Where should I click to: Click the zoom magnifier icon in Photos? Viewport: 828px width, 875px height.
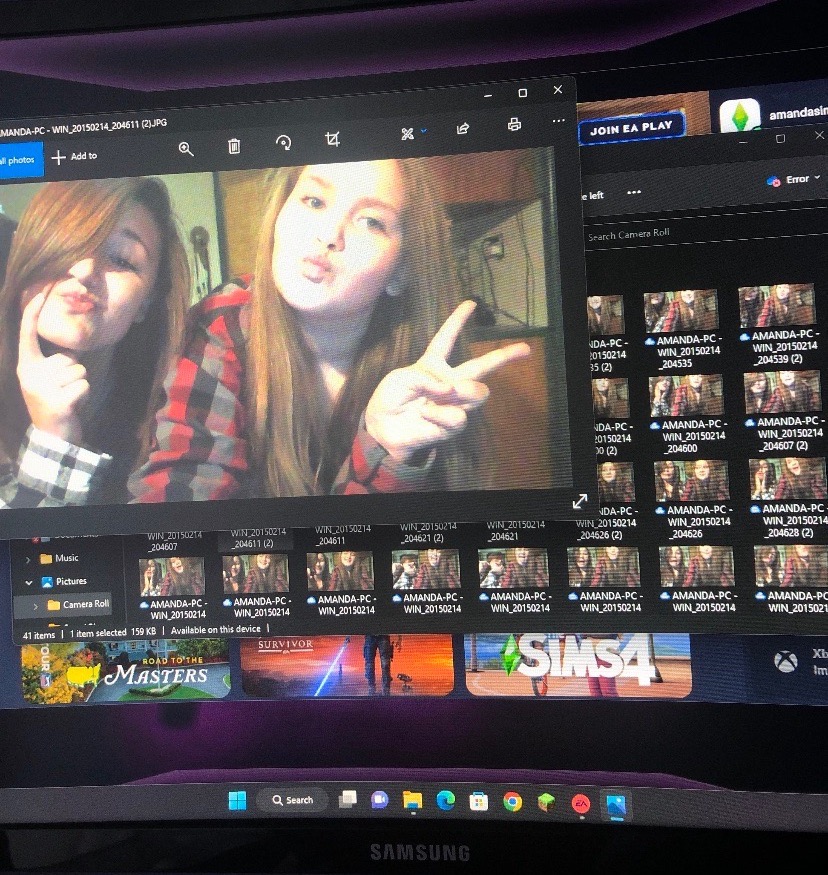point(186,148)
